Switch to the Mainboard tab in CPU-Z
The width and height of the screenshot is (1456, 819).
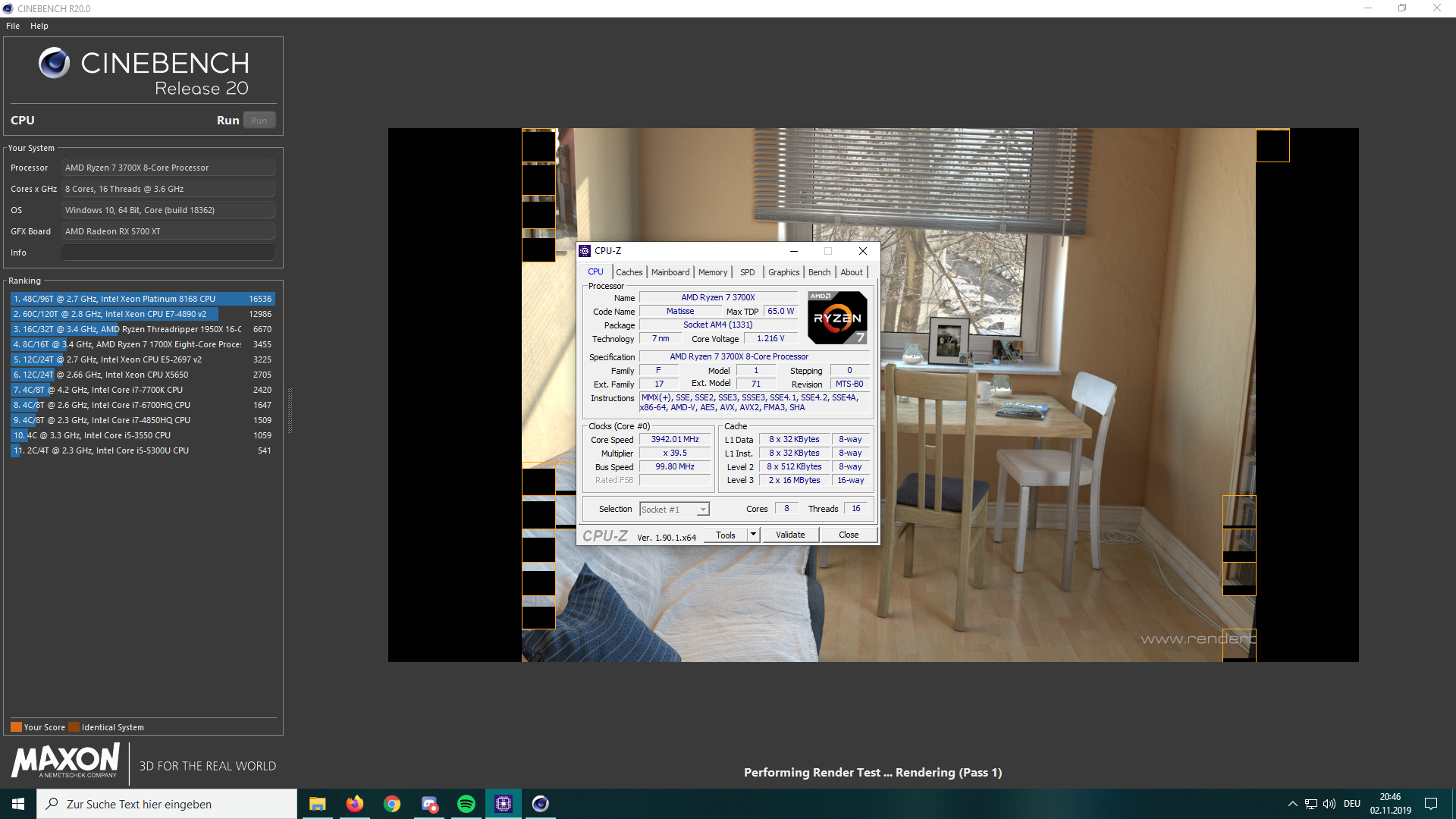(670, 272)
